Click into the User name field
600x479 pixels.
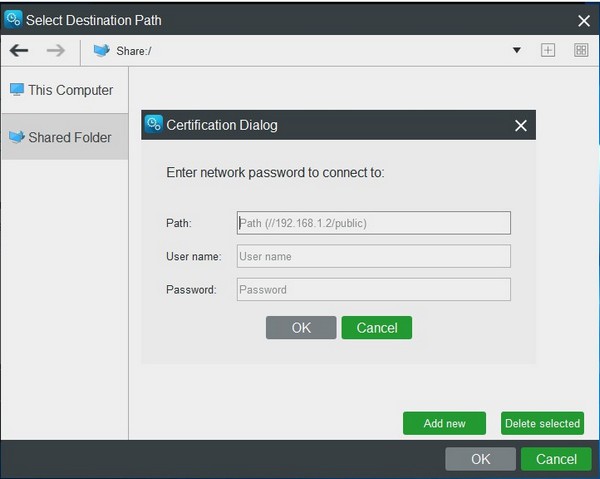click(x=373, y=256)
